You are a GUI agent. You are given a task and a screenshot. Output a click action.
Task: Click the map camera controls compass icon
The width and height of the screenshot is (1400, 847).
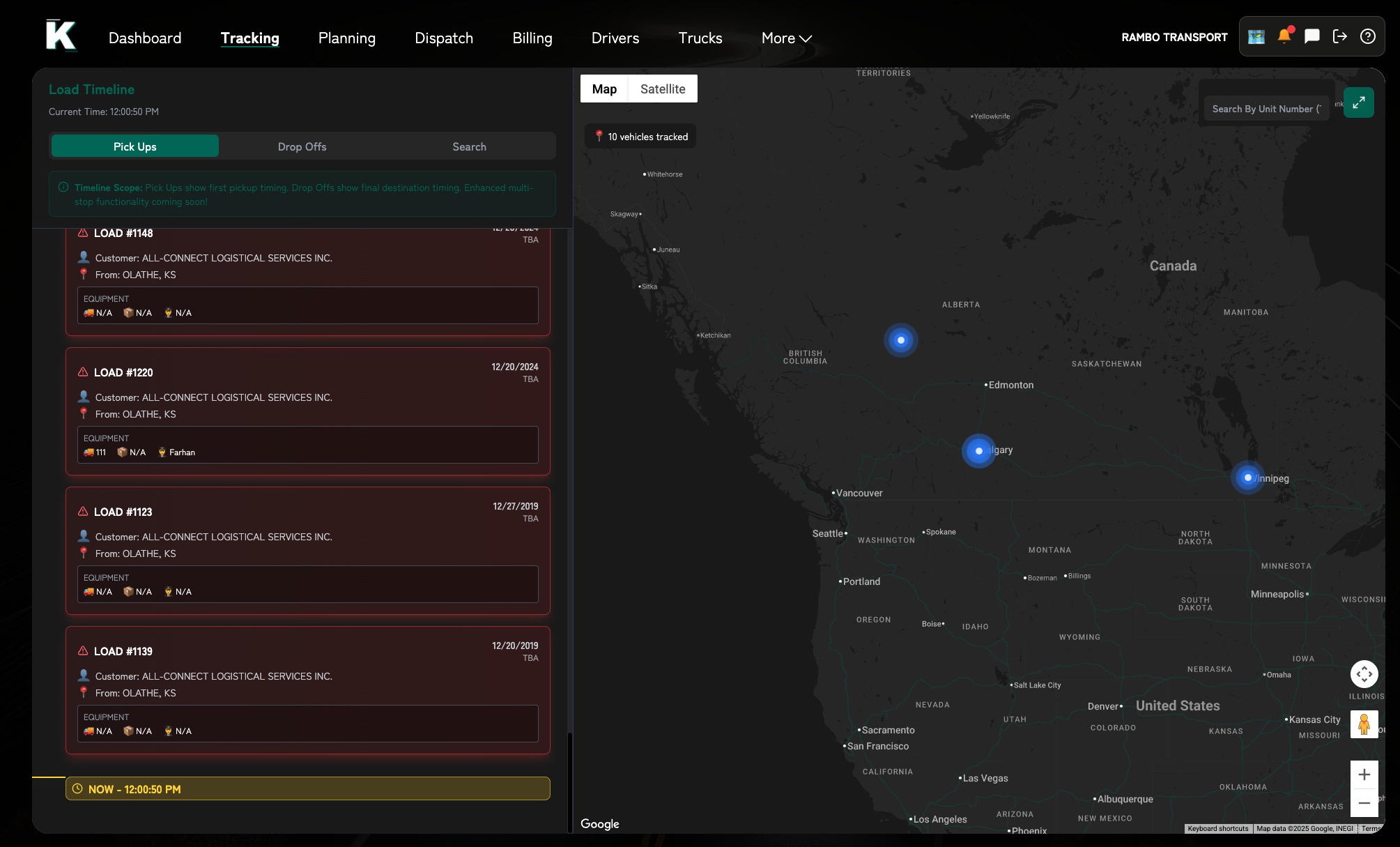pyautogui.click(x=1364, y=674)
